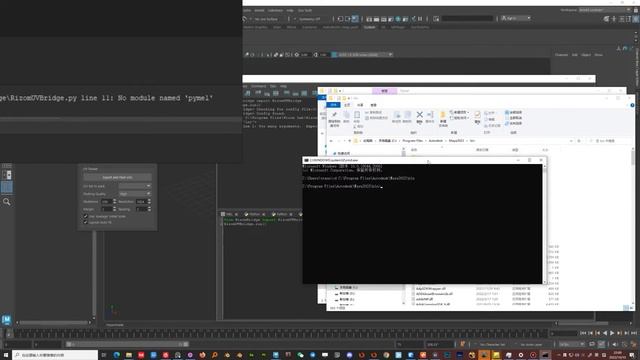Select Quick access in Explorer navigation pane
640x360 pixels.
pos(342,153)
